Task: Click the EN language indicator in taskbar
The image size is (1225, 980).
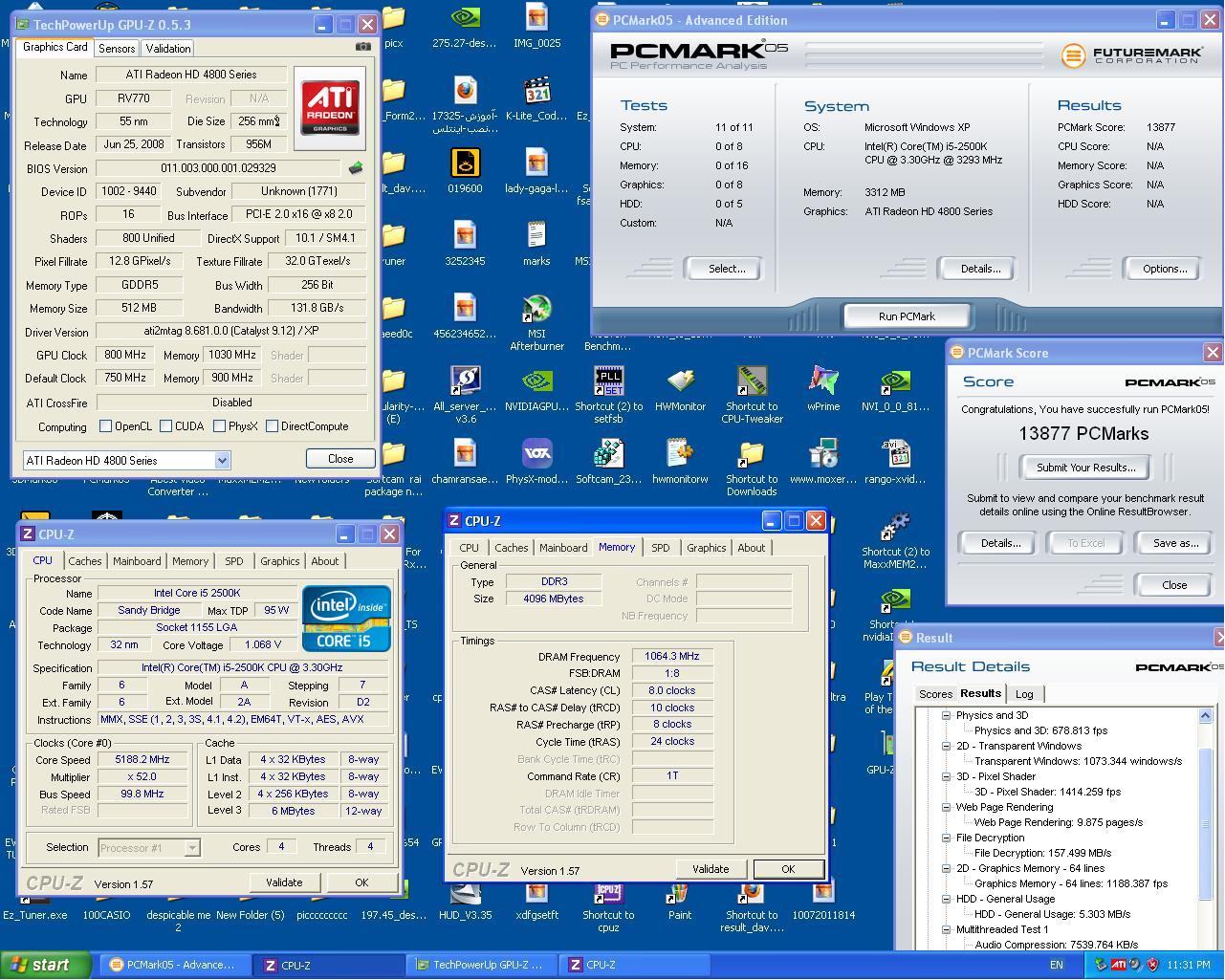Action: coord(1057,965)
